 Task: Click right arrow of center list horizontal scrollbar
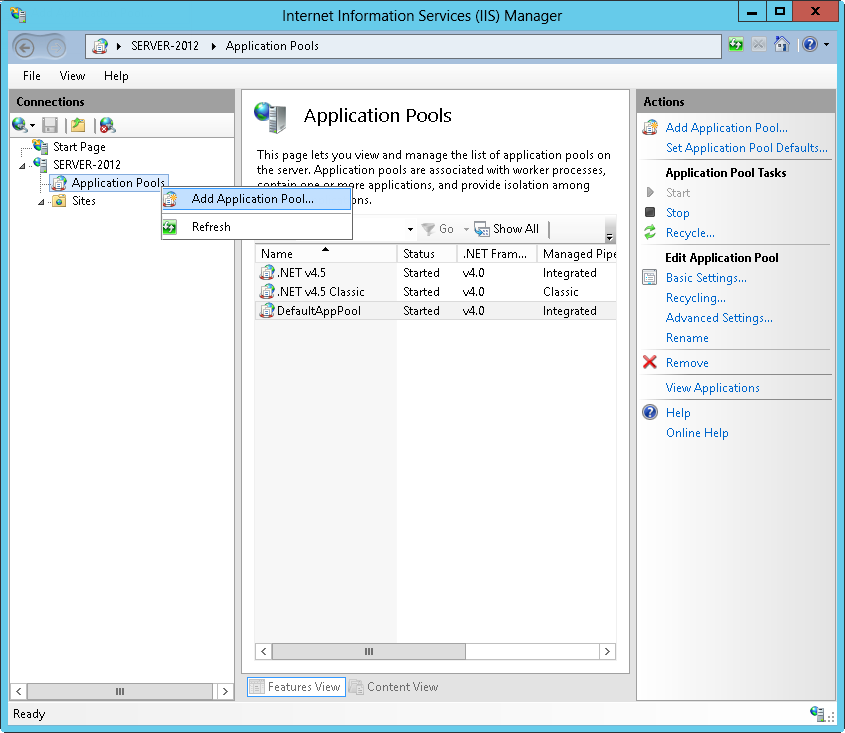click(x=607, y=651)
